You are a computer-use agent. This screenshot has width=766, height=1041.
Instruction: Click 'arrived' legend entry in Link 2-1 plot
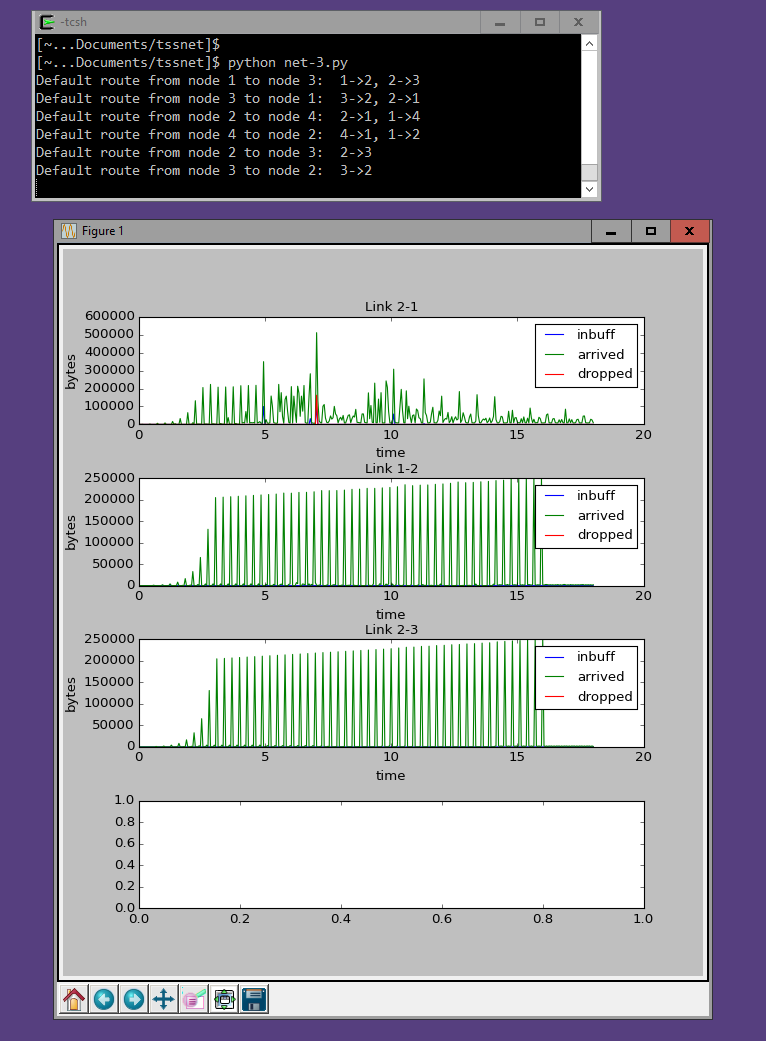click(601, 355)
